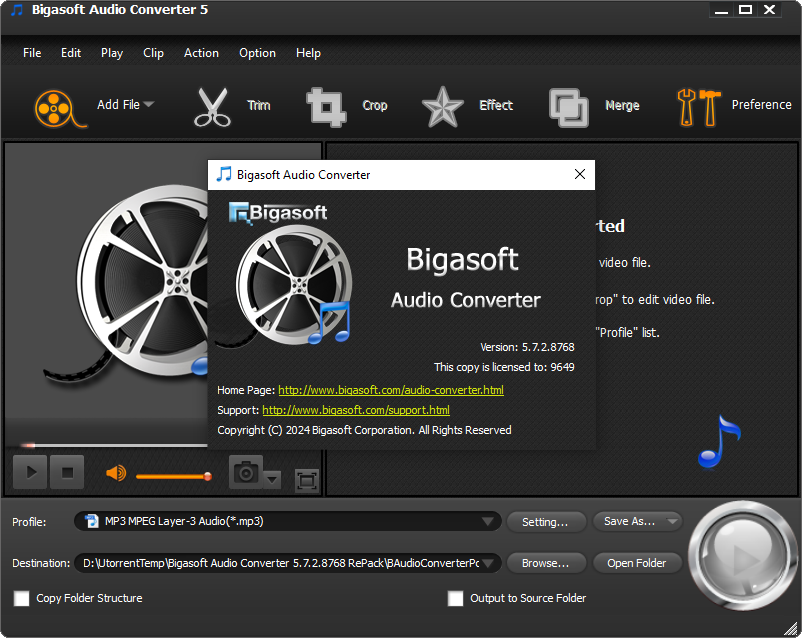This screenshot has height=638, width=802.
Task: Click 'This copy is licensed to: 9649' text
Action: 504,367
